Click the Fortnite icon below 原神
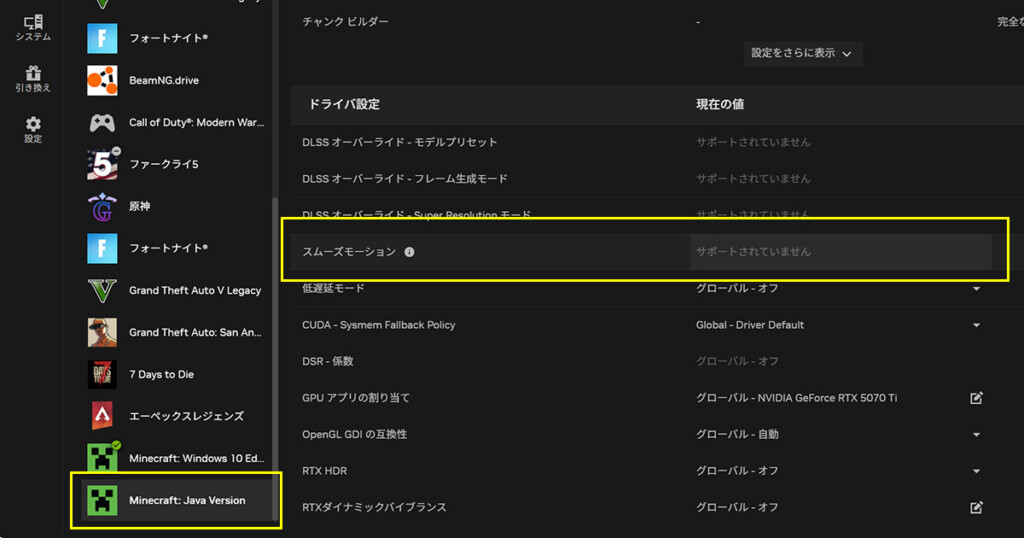This screenshot has height=538, width=1024. pyautogui.click(x=103, y=248)
